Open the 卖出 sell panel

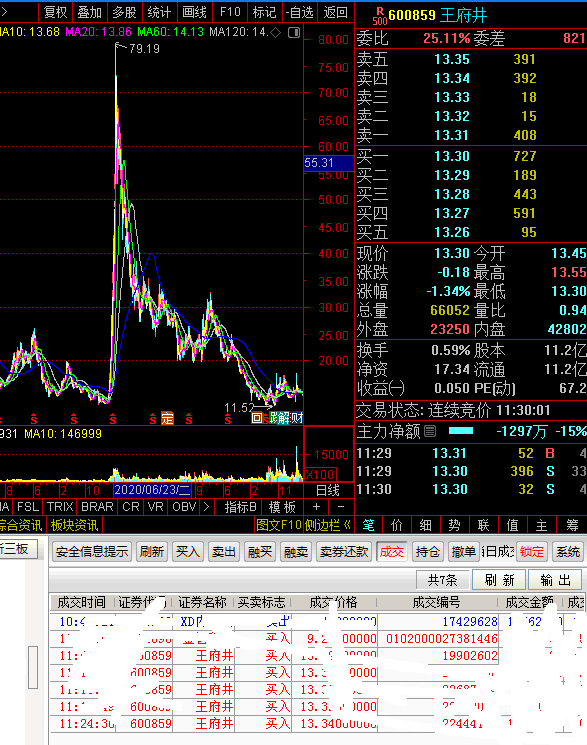(x=224, y=552)
